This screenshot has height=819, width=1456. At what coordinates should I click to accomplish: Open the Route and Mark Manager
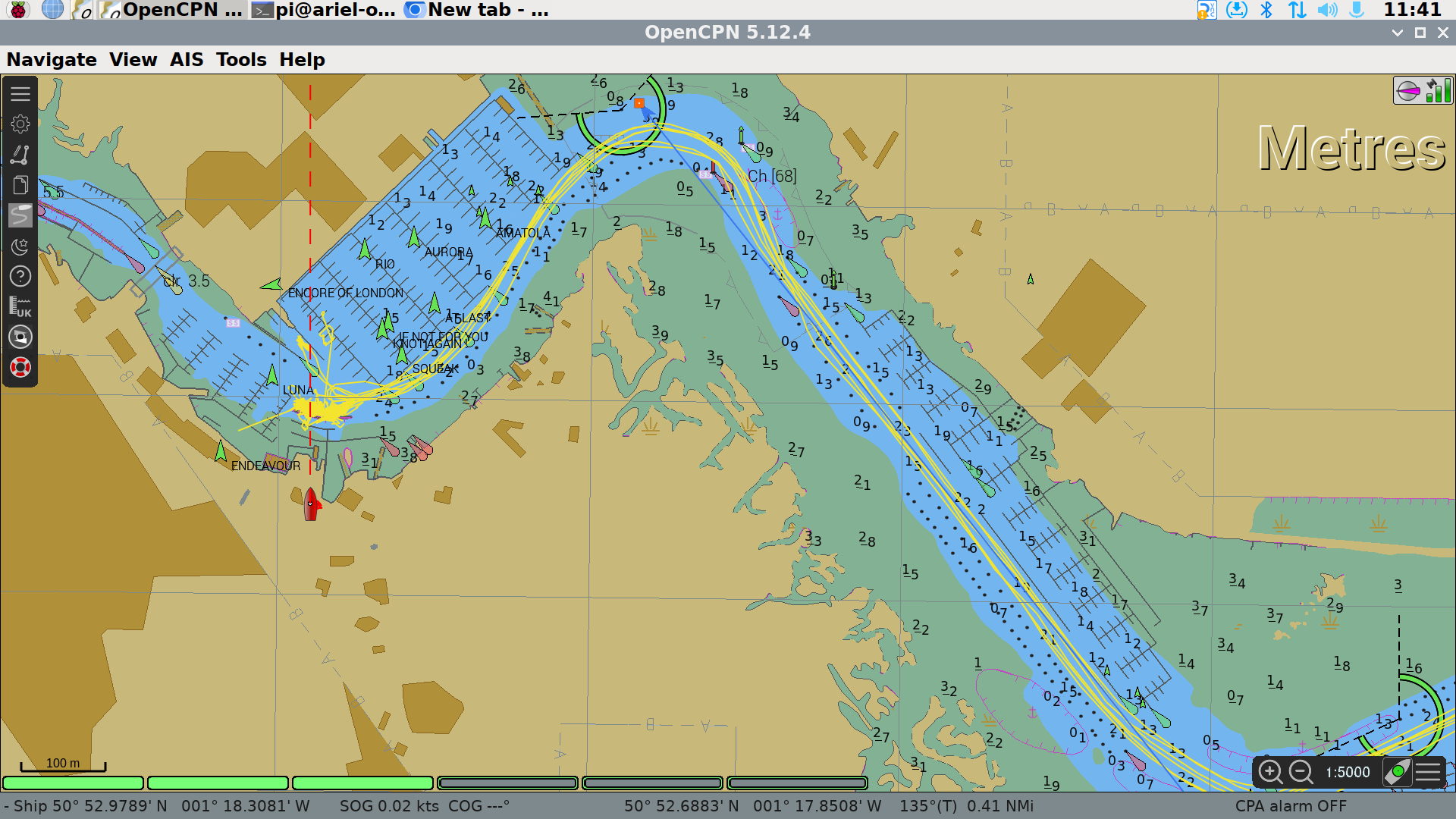click(x=20, y=185)
